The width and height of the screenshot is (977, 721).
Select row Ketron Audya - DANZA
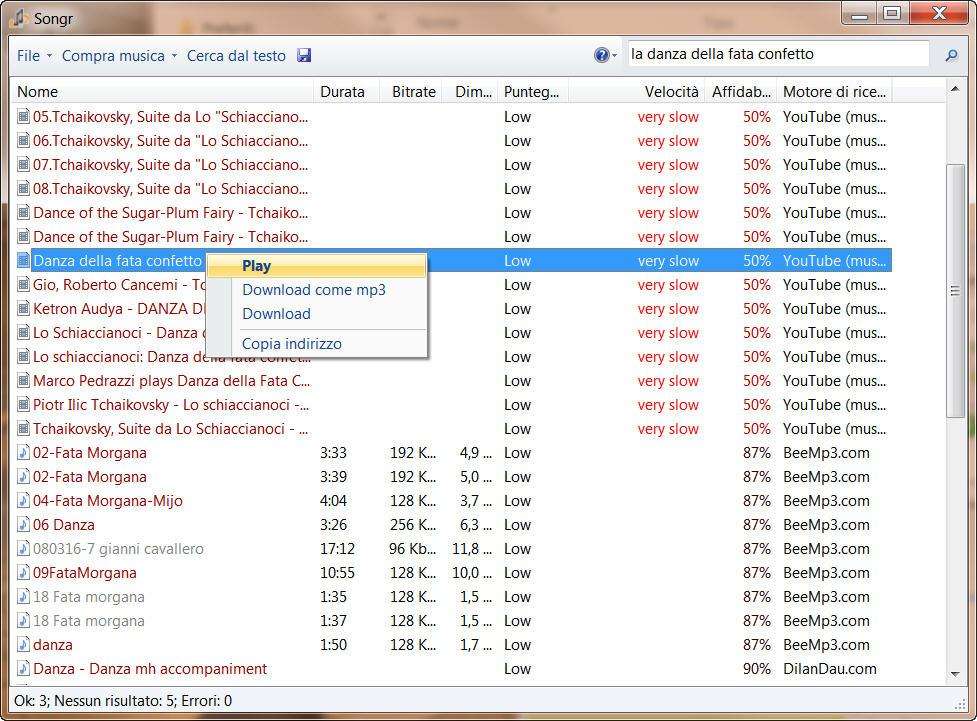point(452,308)
